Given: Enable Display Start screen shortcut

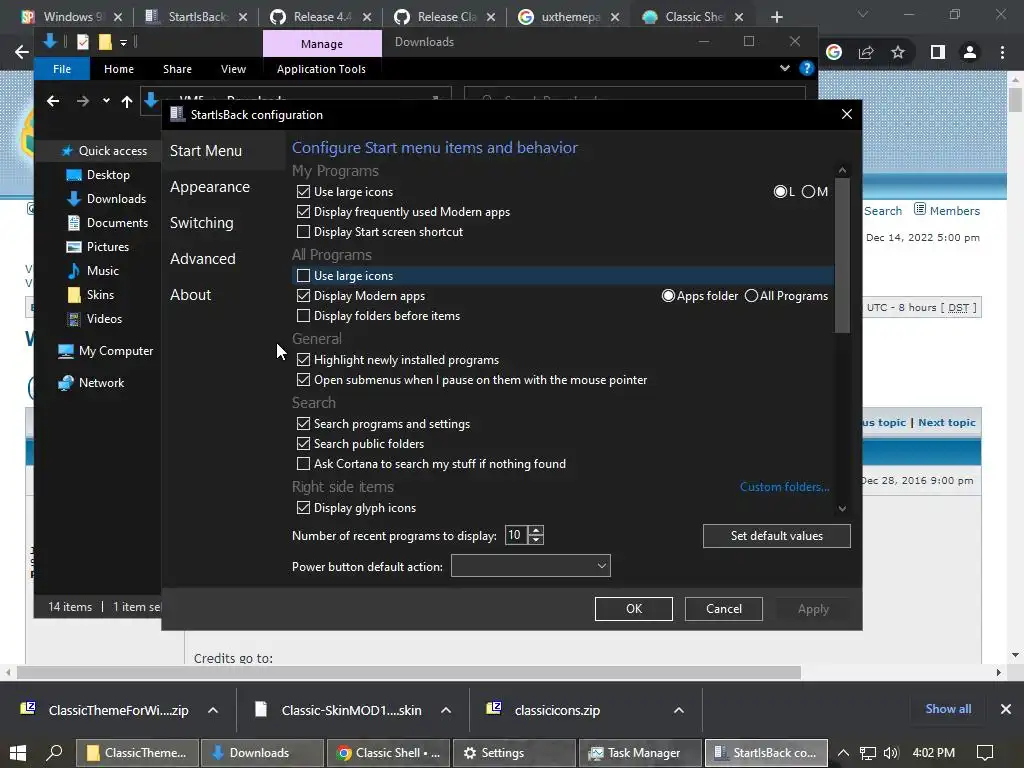Looking at the screenshot, I should pos(303,232).
